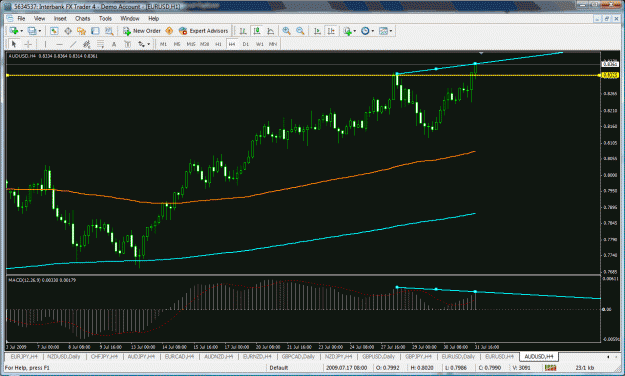Show the Navigator panel icon

(x=82, y=31)
